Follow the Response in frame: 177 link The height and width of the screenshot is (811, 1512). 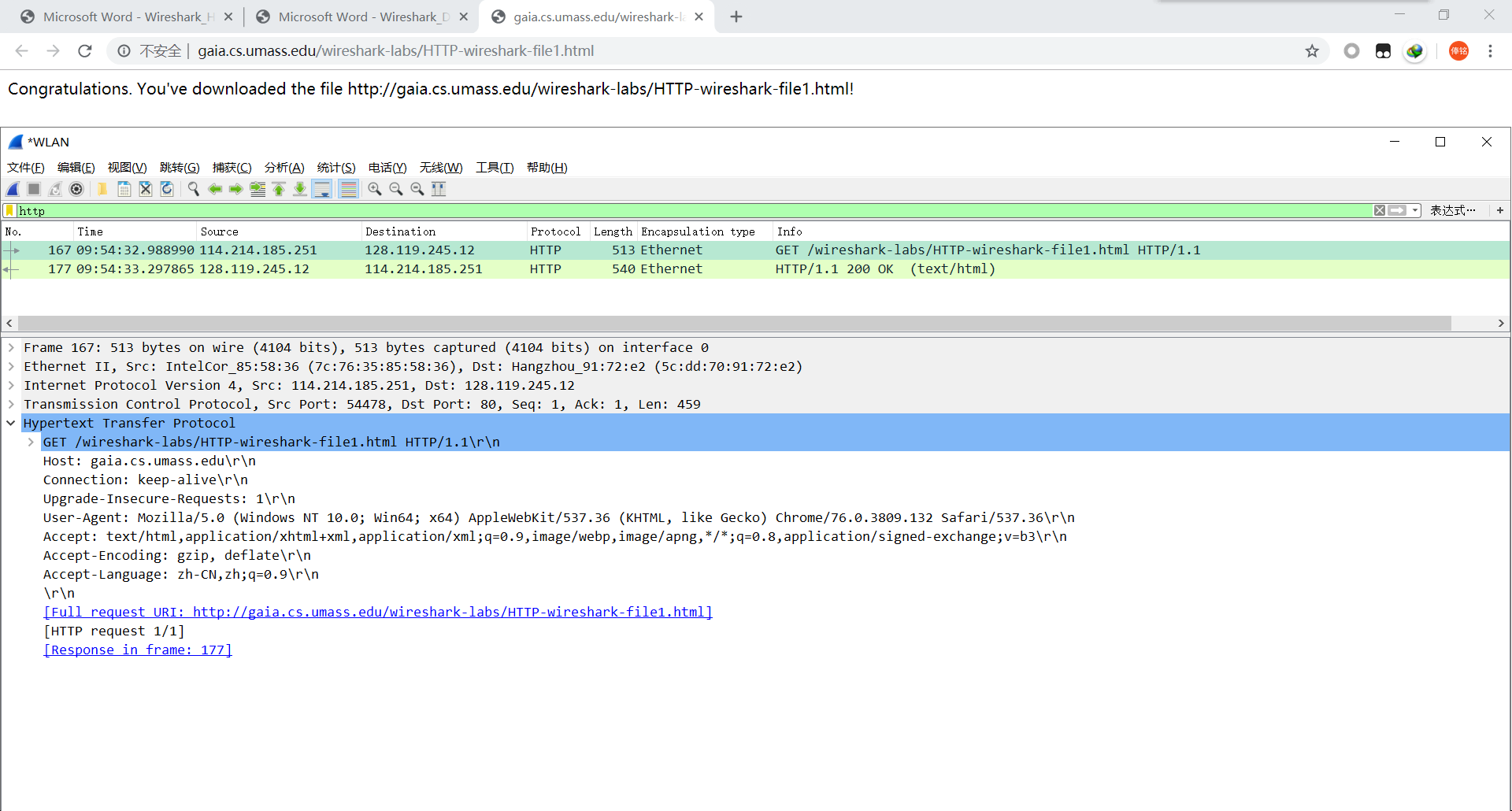point(138,650)
